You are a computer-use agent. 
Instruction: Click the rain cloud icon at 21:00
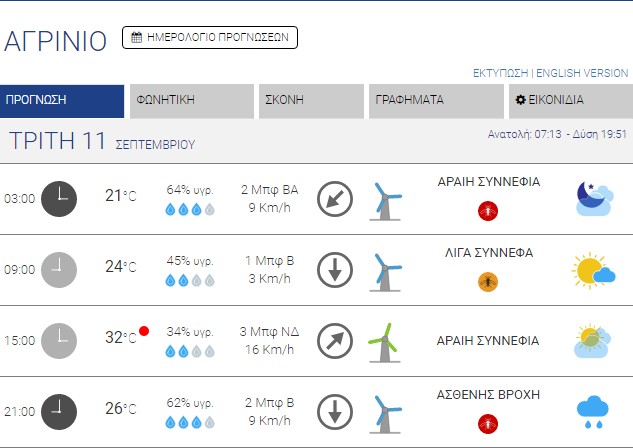tap(594, 410)
